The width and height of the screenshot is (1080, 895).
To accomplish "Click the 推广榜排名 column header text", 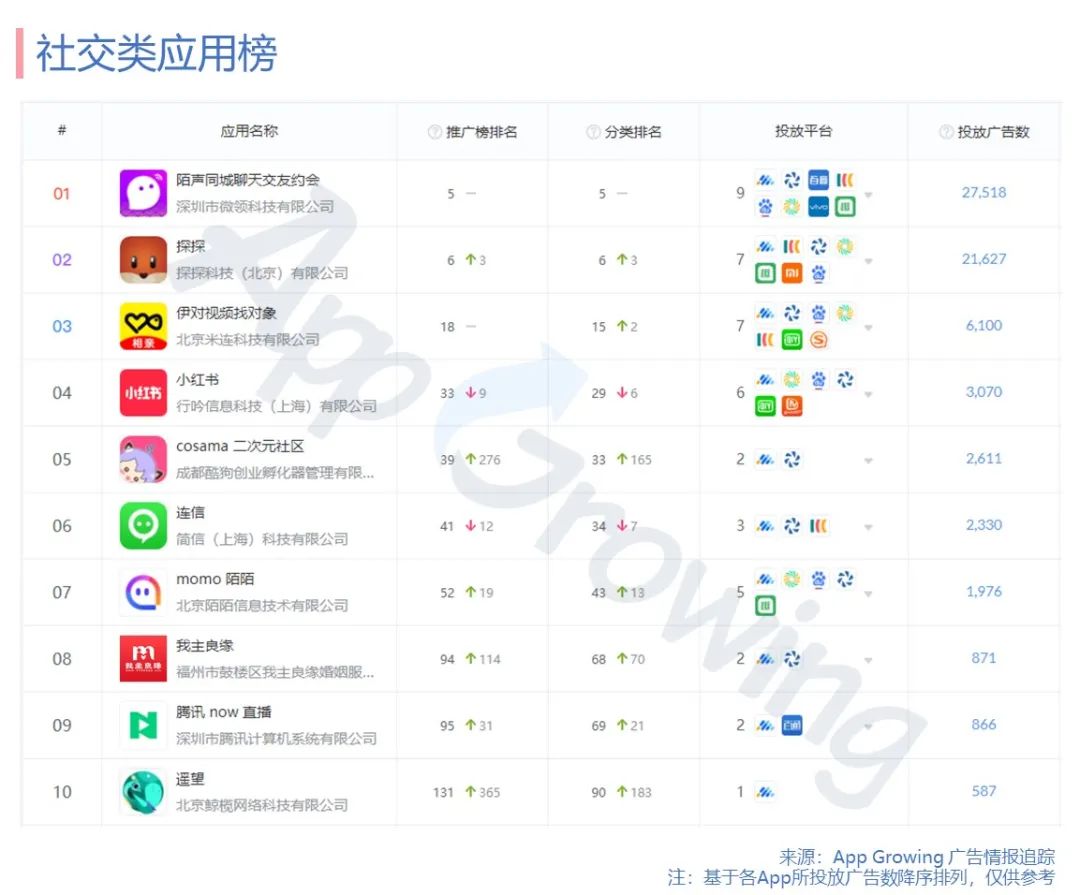I will pyautogui.click(x=481, y=132).
